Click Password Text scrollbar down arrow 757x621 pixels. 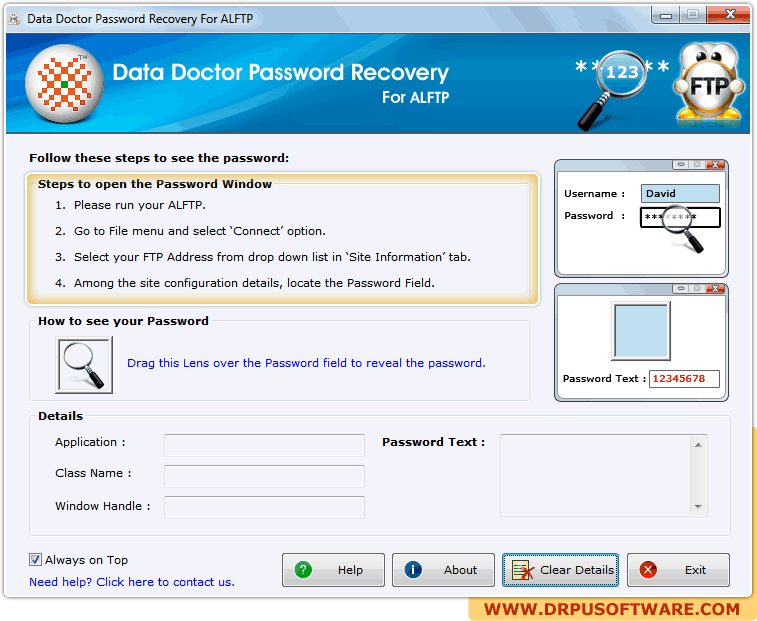[698, 507]
